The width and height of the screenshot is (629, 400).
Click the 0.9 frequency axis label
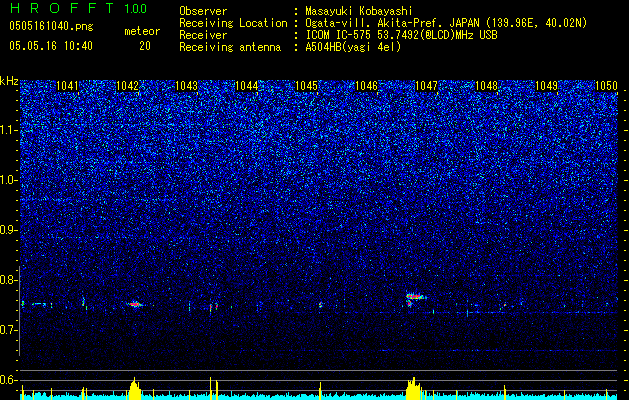click(x=9, y=230)
